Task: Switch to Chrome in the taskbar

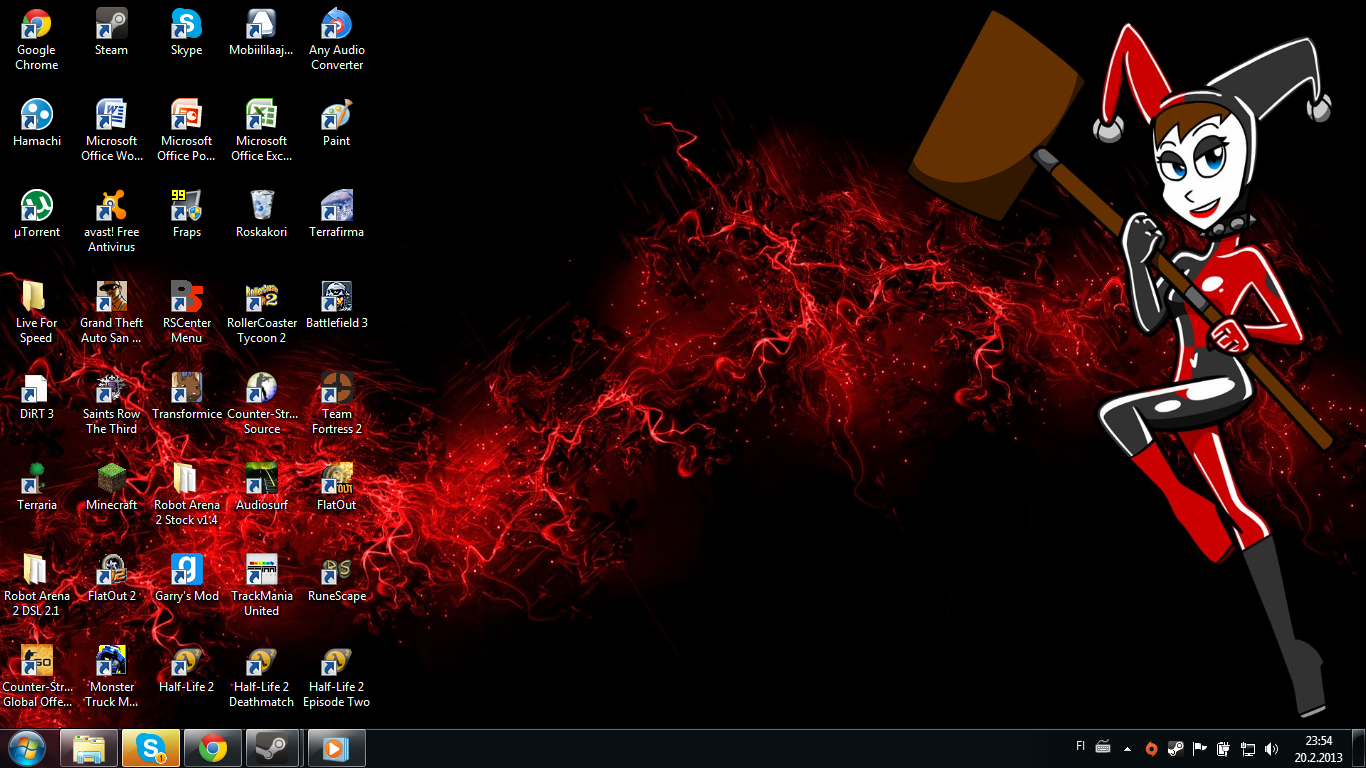Action: tap(213, 748)
